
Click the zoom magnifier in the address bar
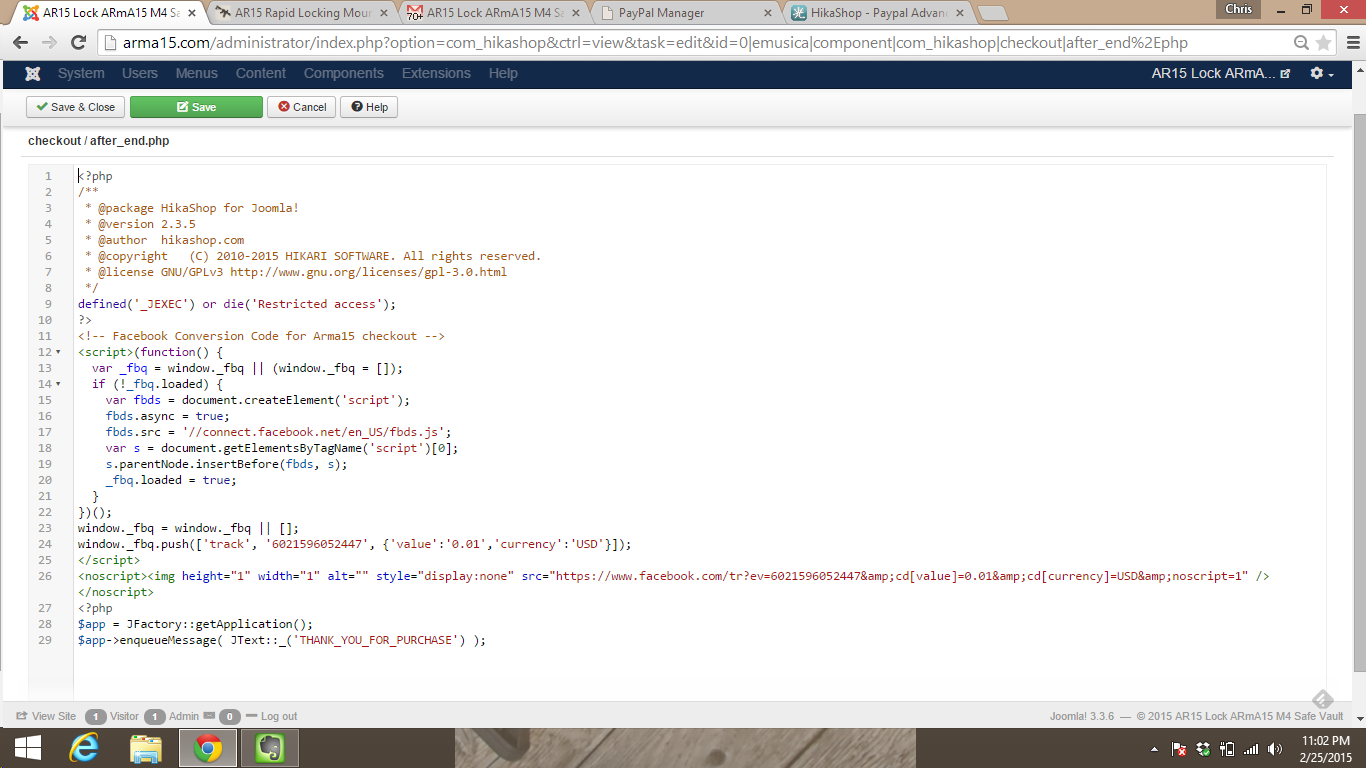coord(1301,43)
